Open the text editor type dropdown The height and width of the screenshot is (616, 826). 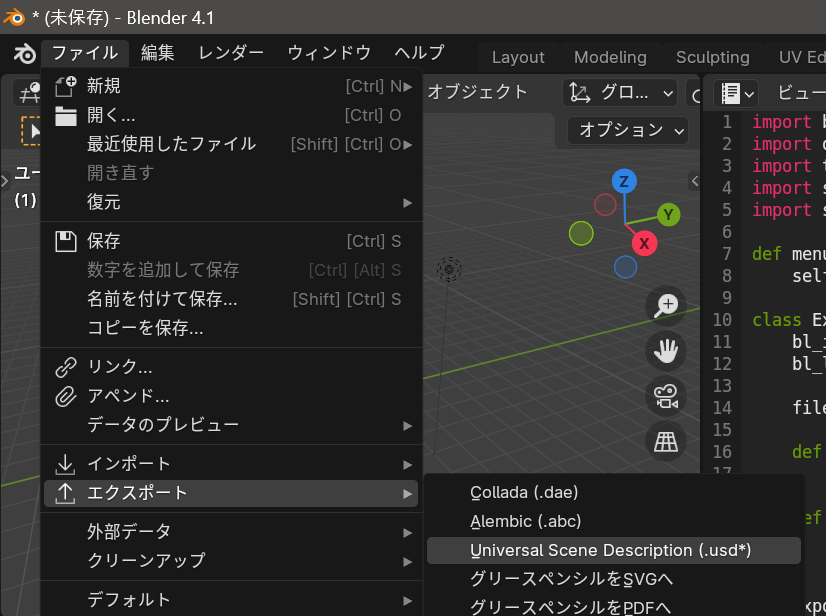point(736,95)
